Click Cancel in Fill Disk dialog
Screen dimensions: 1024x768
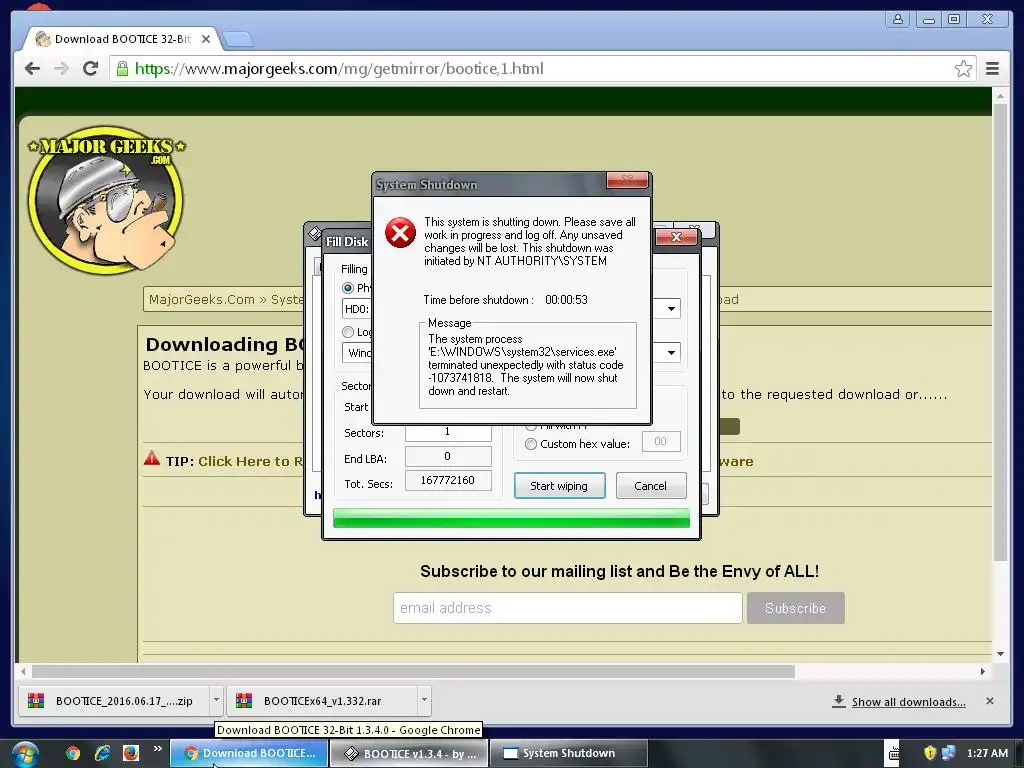click(x=650, y=486)
